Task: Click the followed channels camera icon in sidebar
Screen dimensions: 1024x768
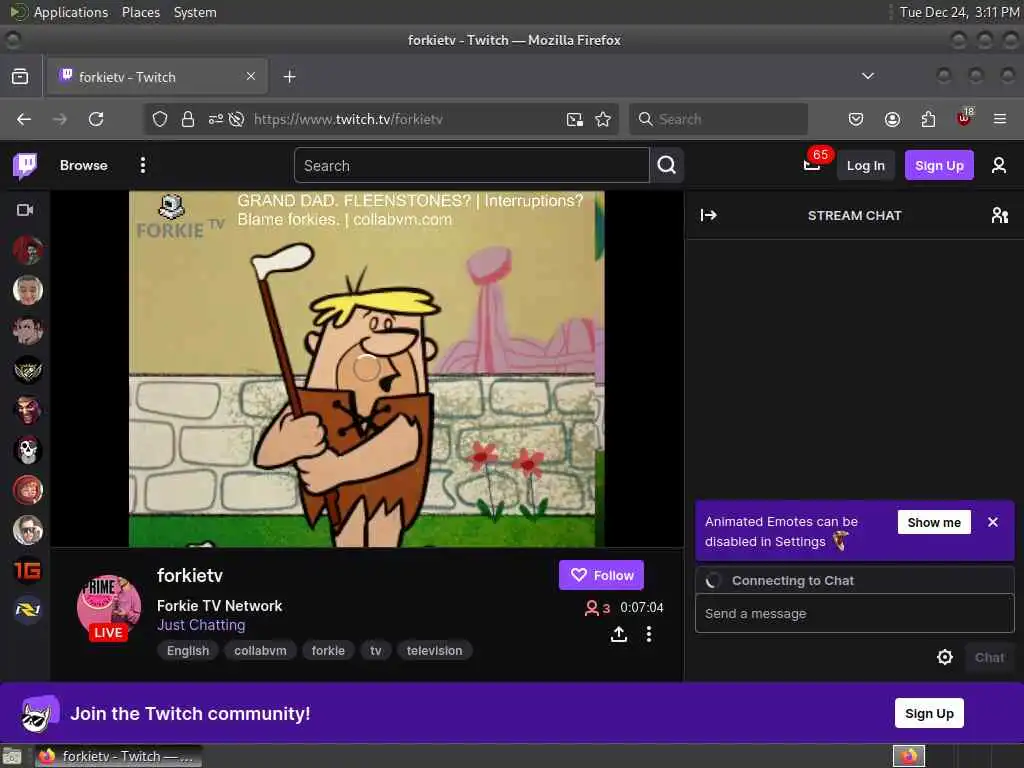Action: click(x=25, y=210)
